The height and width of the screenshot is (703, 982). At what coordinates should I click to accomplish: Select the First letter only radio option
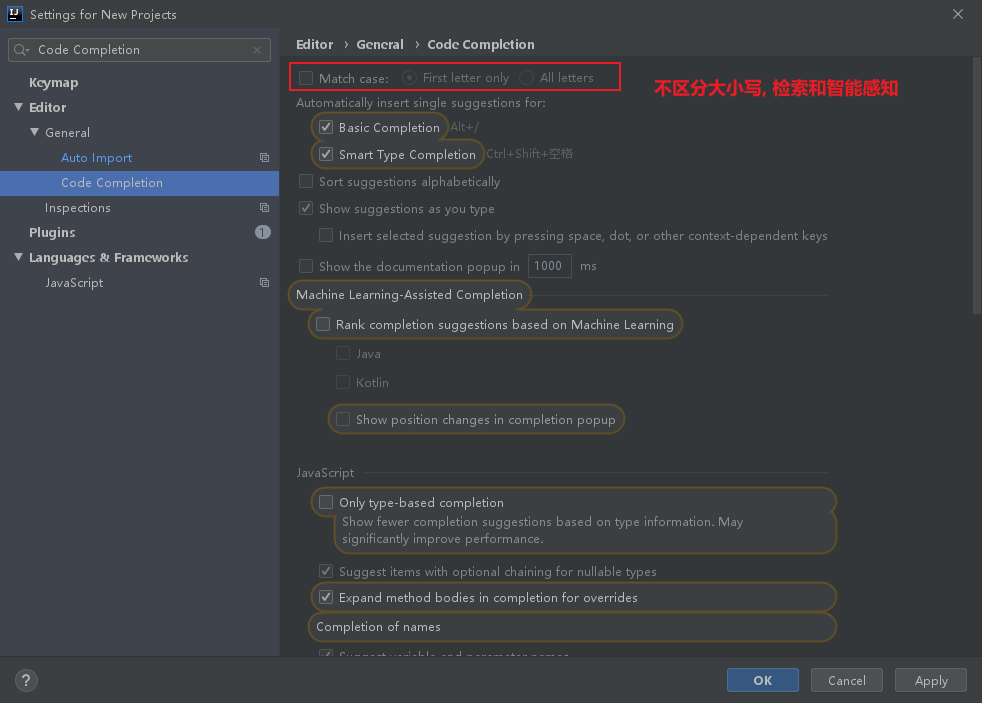pyautogui.click(x=409, y=78)
